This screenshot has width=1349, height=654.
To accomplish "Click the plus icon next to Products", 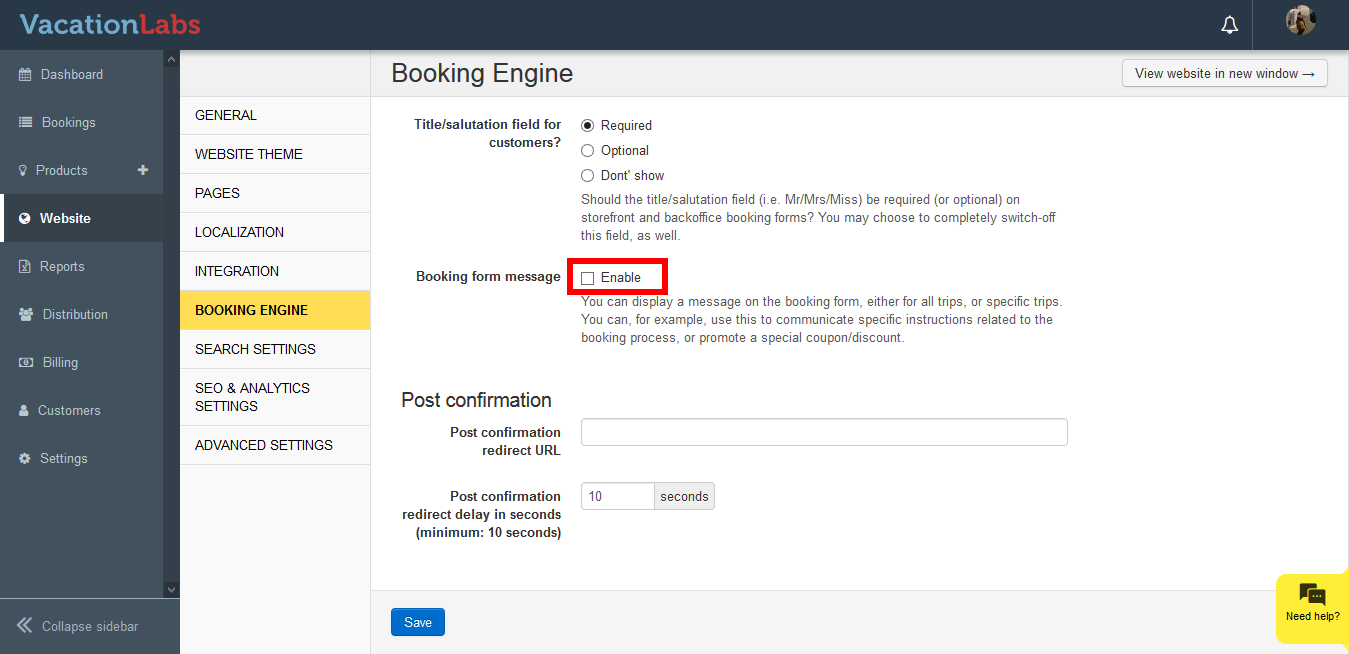I will pyautogui.click(x=143, y=170).
